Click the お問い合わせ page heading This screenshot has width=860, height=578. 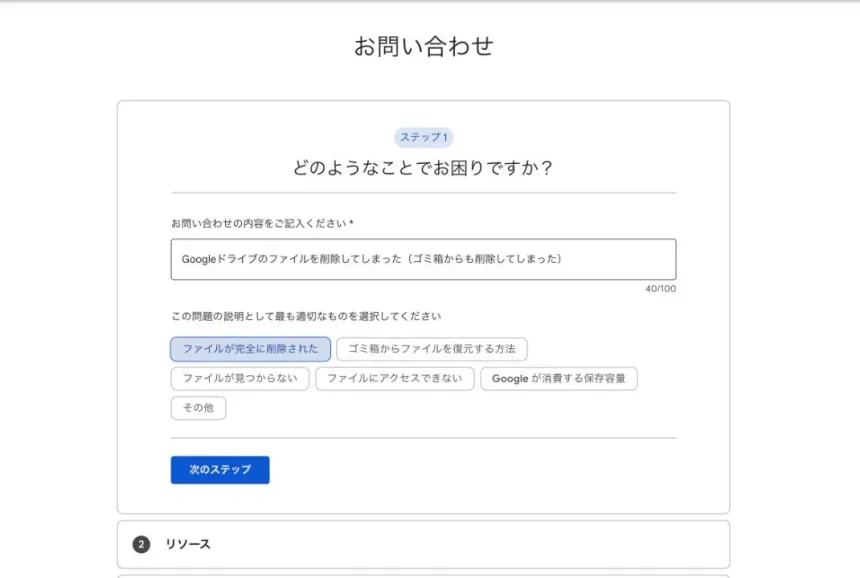pyautogui.click(x=423, y=46)
